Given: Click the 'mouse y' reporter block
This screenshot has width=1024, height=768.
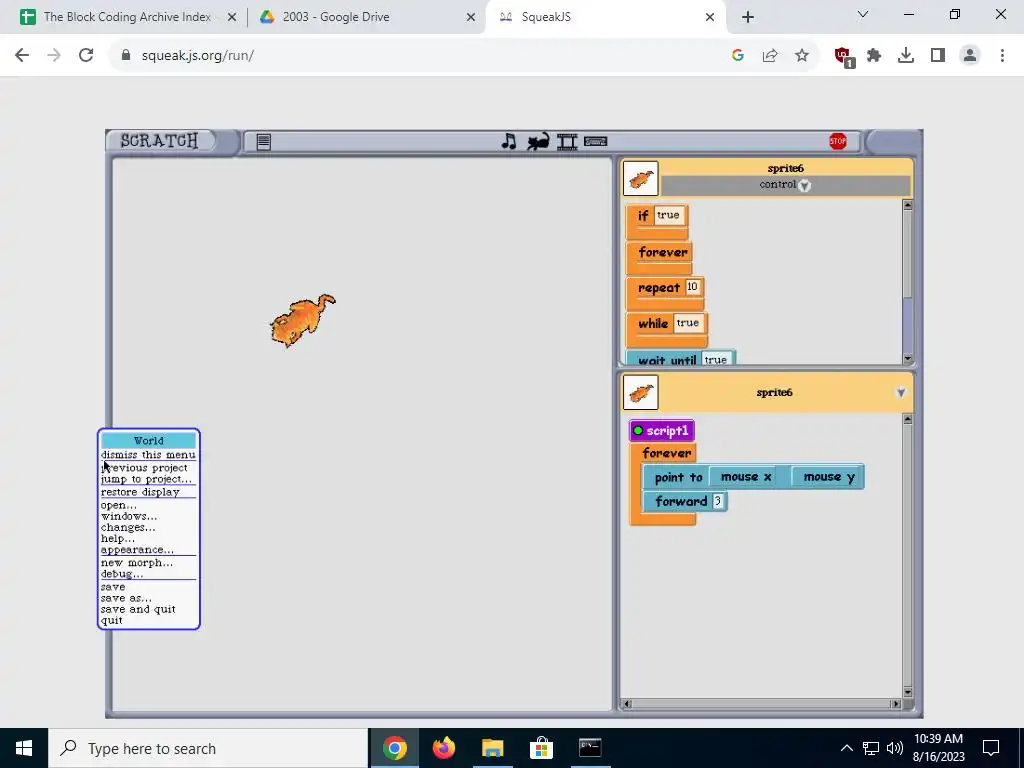Looking at the screenshot, I should click(827, 477).
